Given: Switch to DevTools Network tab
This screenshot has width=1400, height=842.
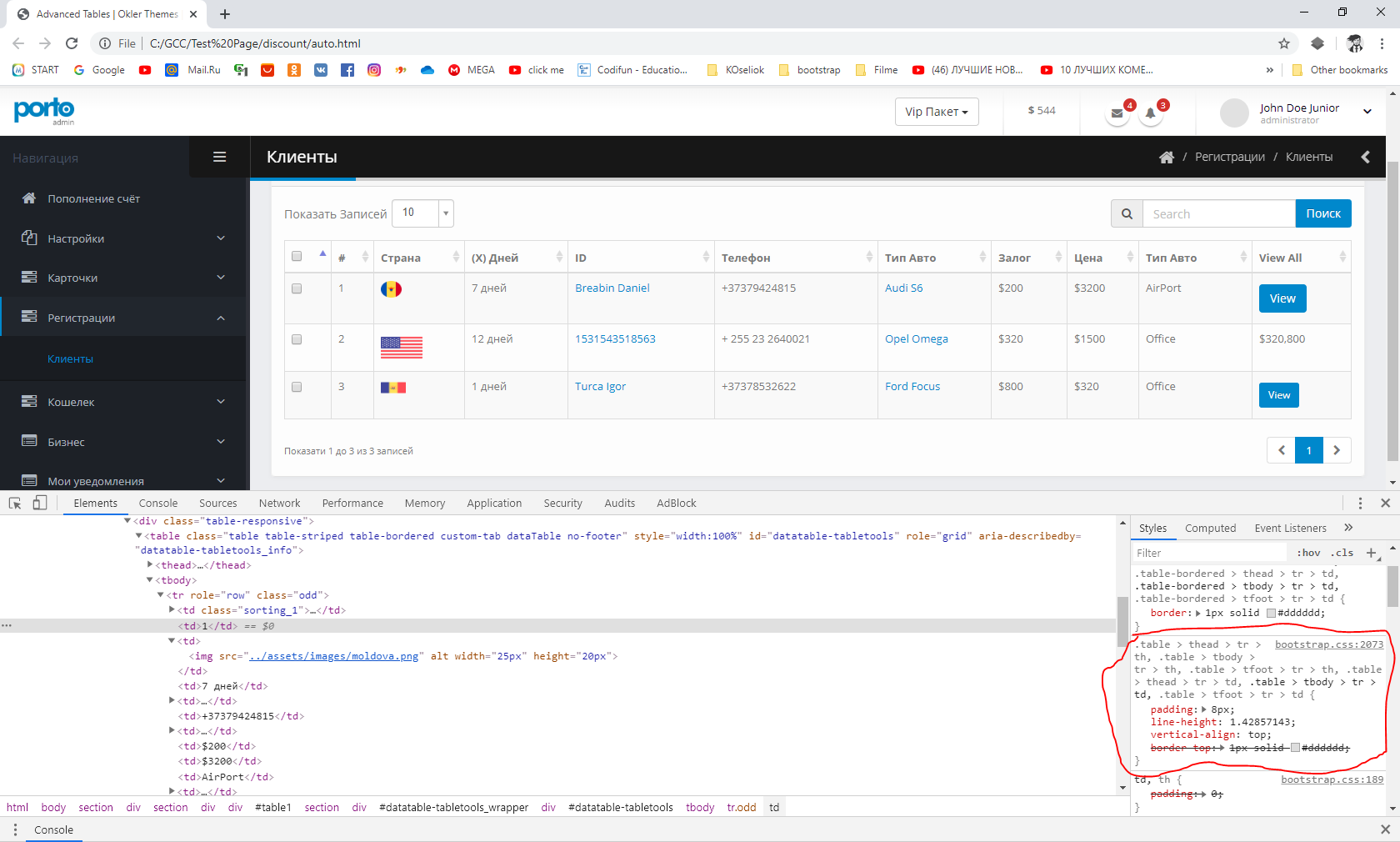Looking at the screenshot, I should [x=279, y=503].
